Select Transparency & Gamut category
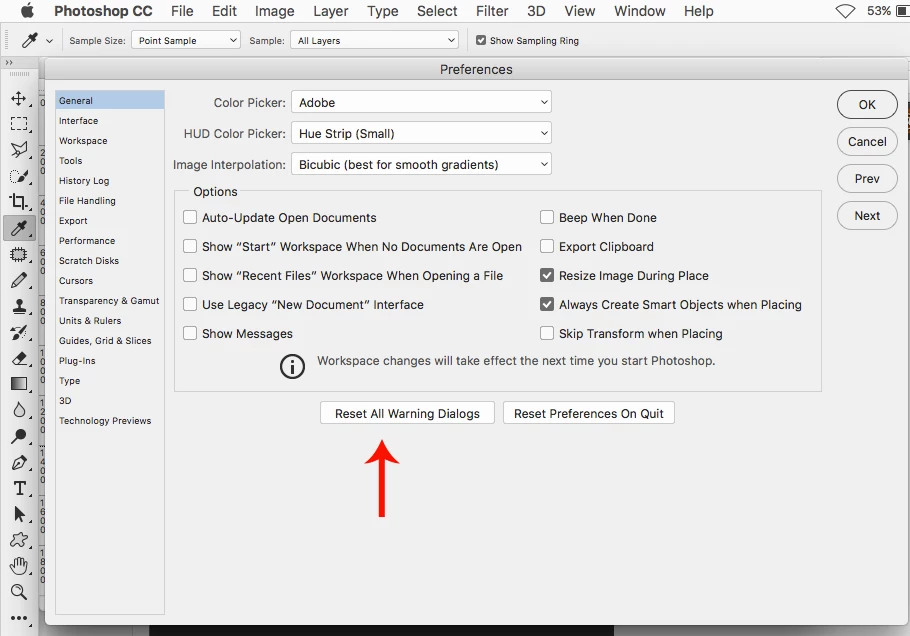 pyautogui.click(x=110, y=301)
